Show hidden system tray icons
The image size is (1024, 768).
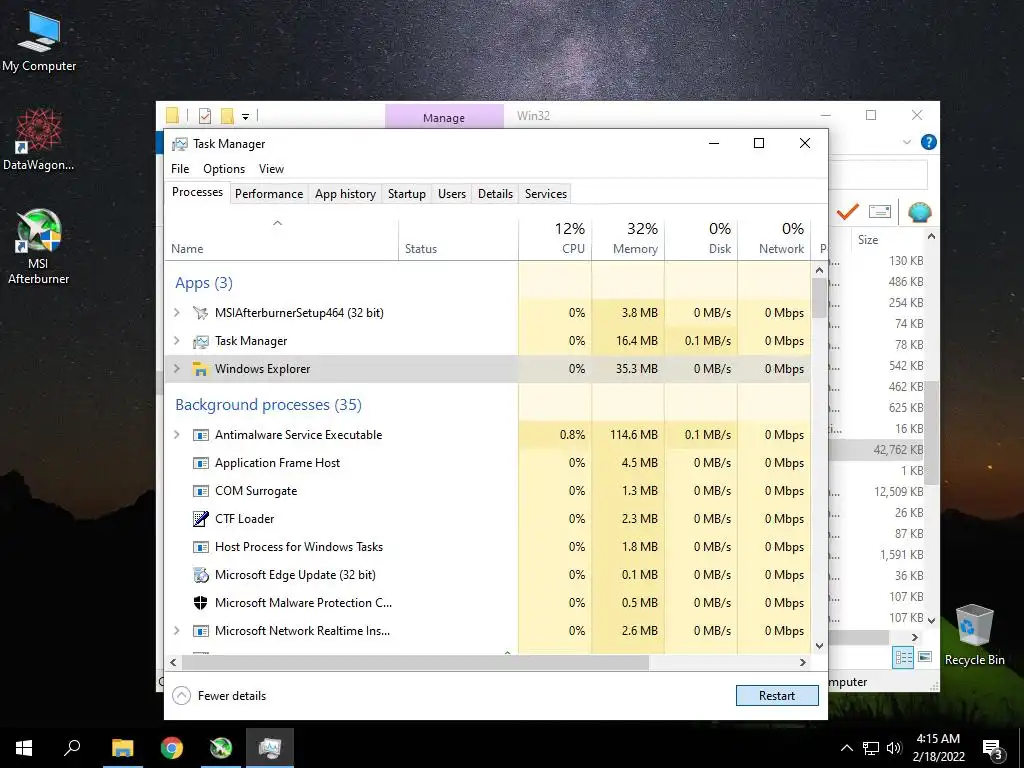pyautogui.click(x=846, y=748)
